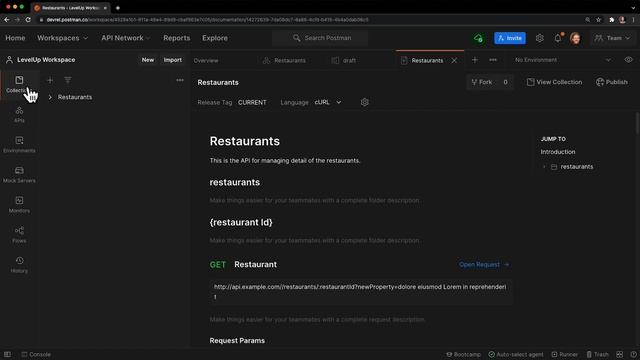Viewport: 640px width, 360px height.
Task: Toggle two-pane view icon
Action: pyautogui.click(x=620, y=354)
